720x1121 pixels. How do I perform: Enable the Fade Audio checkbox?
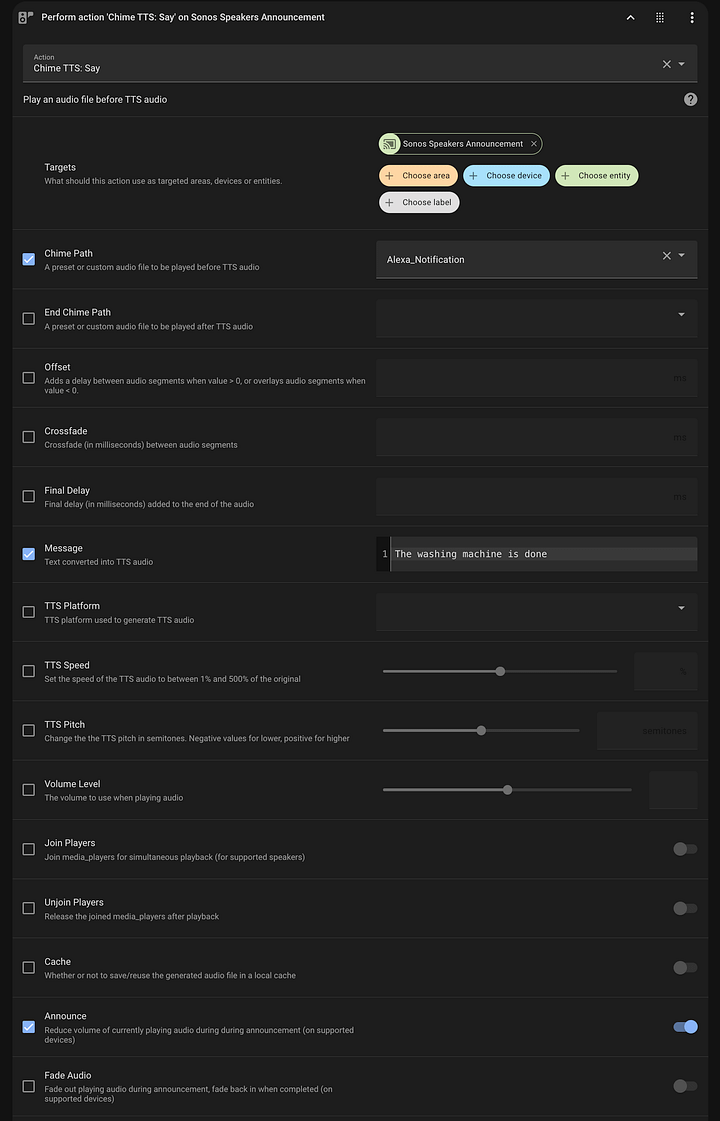pos(29,1087)
